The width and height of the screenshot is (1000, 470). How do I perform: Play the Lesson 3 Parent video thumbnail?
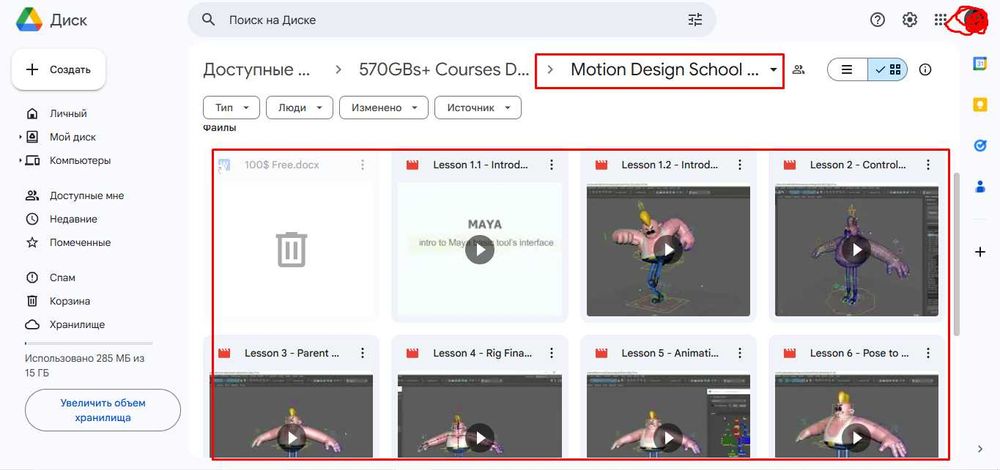[291, 415]
